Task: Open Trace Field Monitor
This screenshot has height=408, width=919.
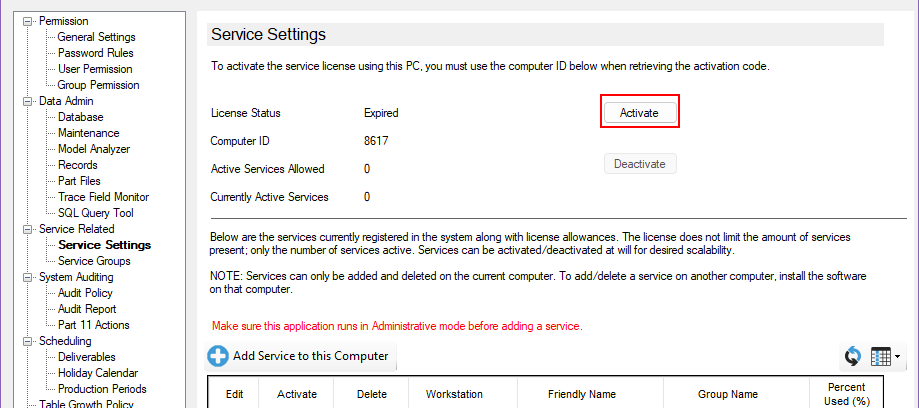Action: pyautogui.click(x=103, y=197)
